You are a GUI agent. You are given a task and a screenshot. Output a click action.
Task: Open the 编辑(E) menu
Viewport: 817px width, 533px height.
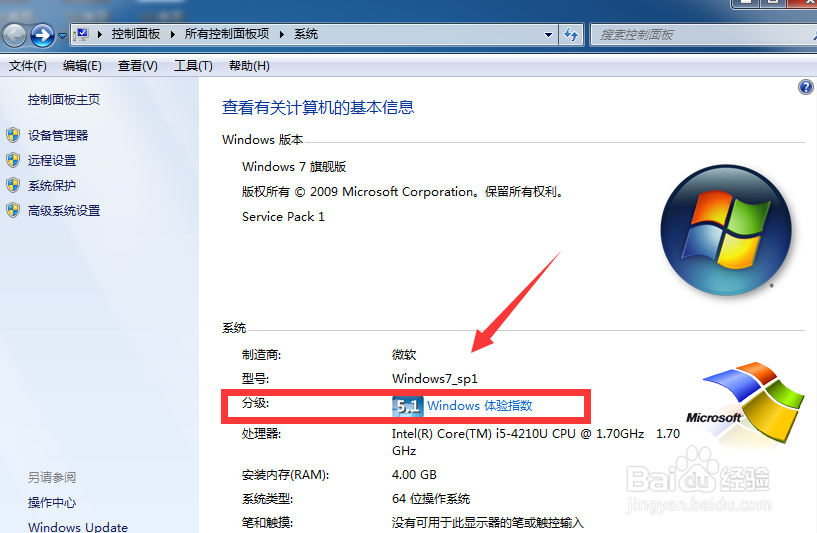[x=82, y=66]
